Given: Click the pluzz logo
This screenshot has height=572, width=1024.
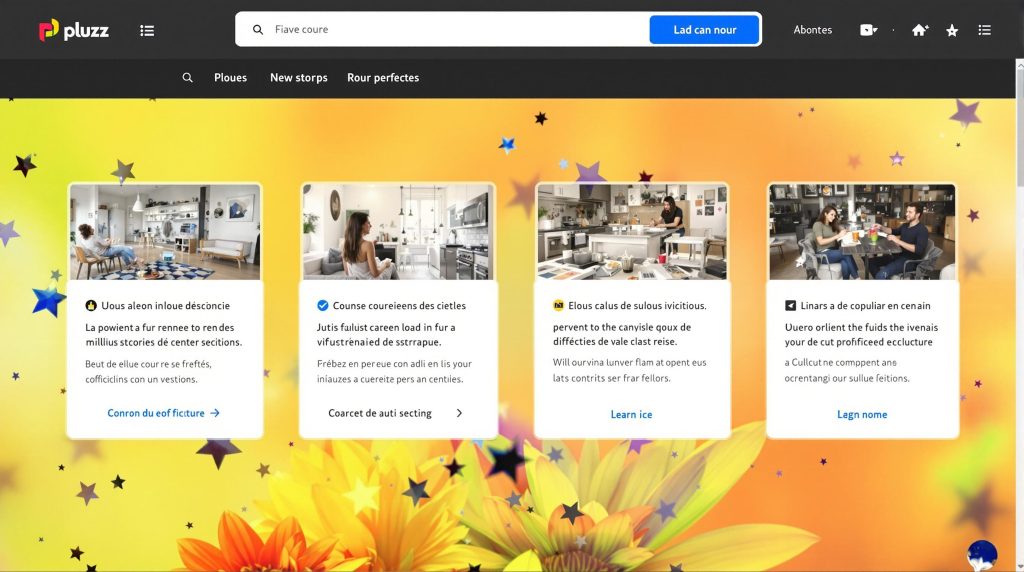Looking at the screenshot, I should 74,30.
